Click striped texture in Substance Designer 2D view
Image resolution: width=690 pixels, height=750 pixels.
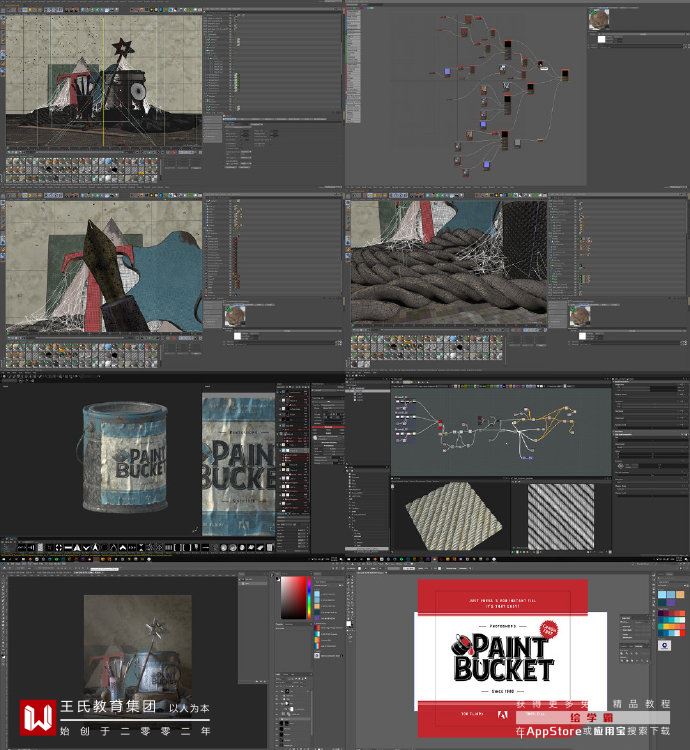coord(560,516)
